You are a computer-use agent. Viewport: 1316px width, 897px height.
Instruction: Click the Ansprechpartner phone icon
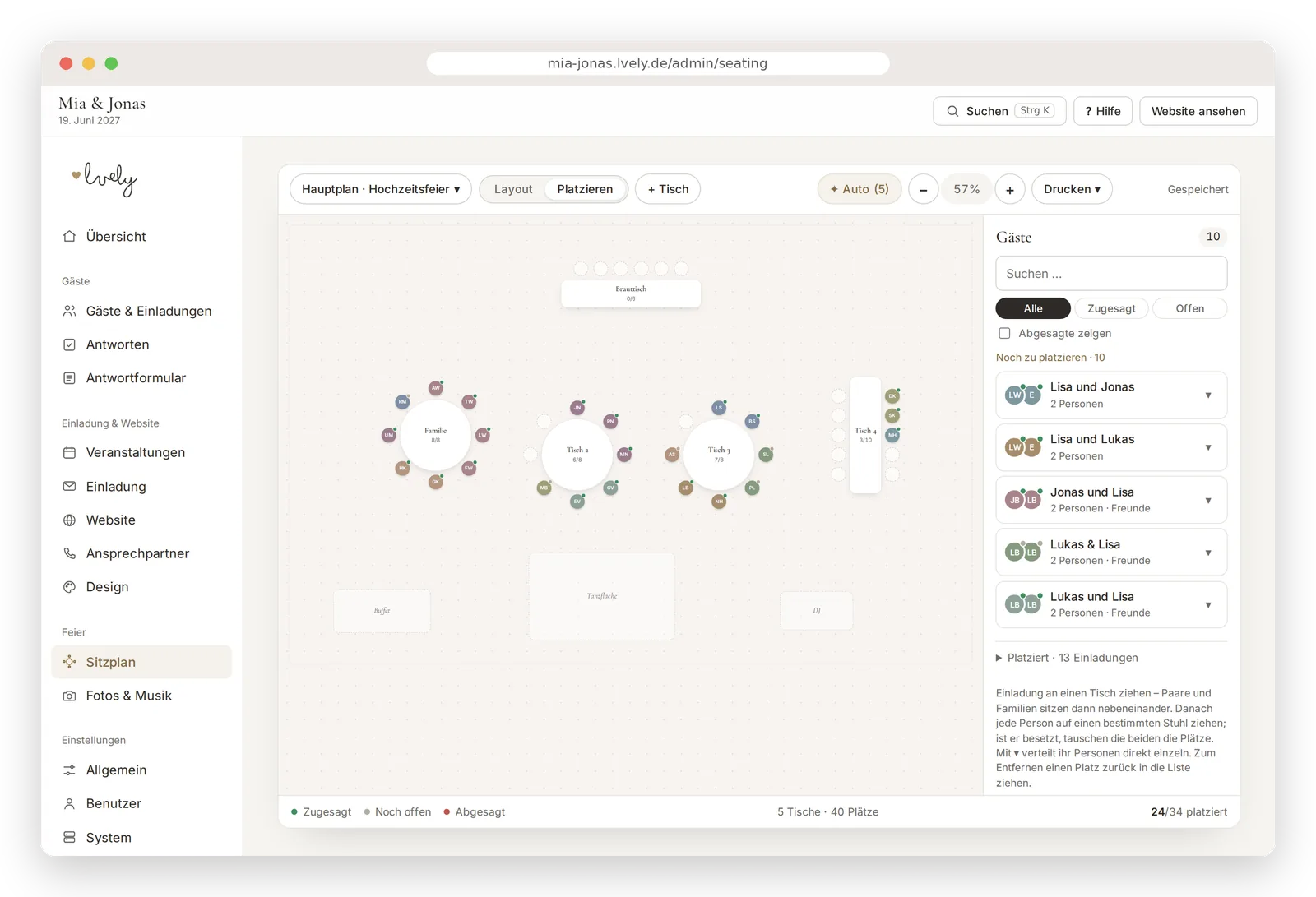tap(70, 553)
